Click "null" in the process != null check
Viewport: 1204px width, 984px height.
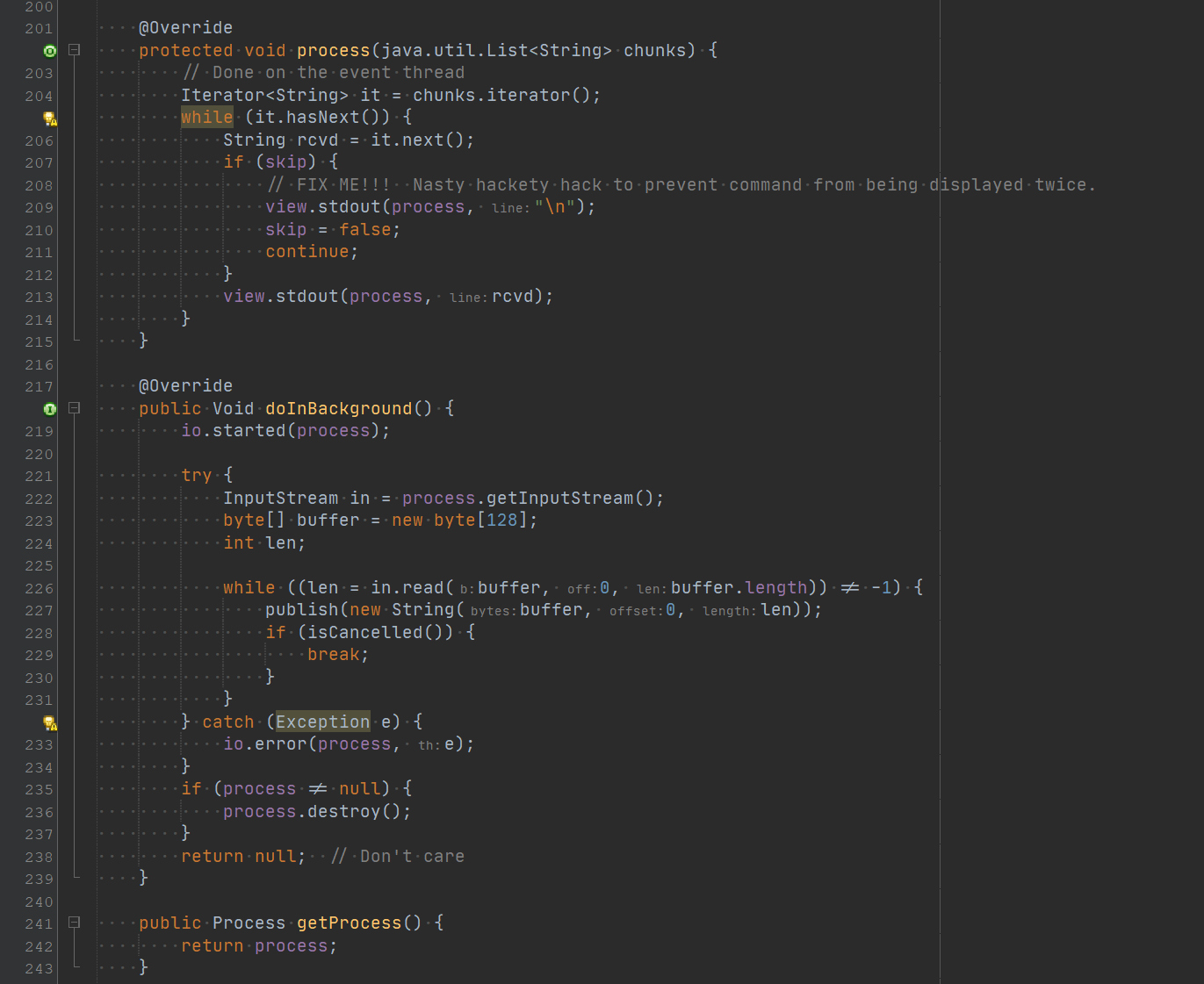[360, 789]
